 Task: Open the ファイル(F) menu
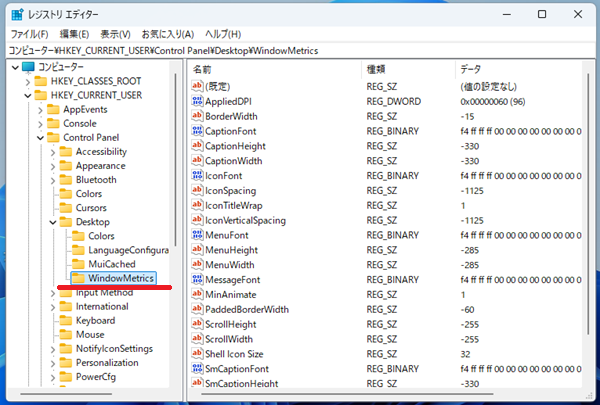point(29,34)
